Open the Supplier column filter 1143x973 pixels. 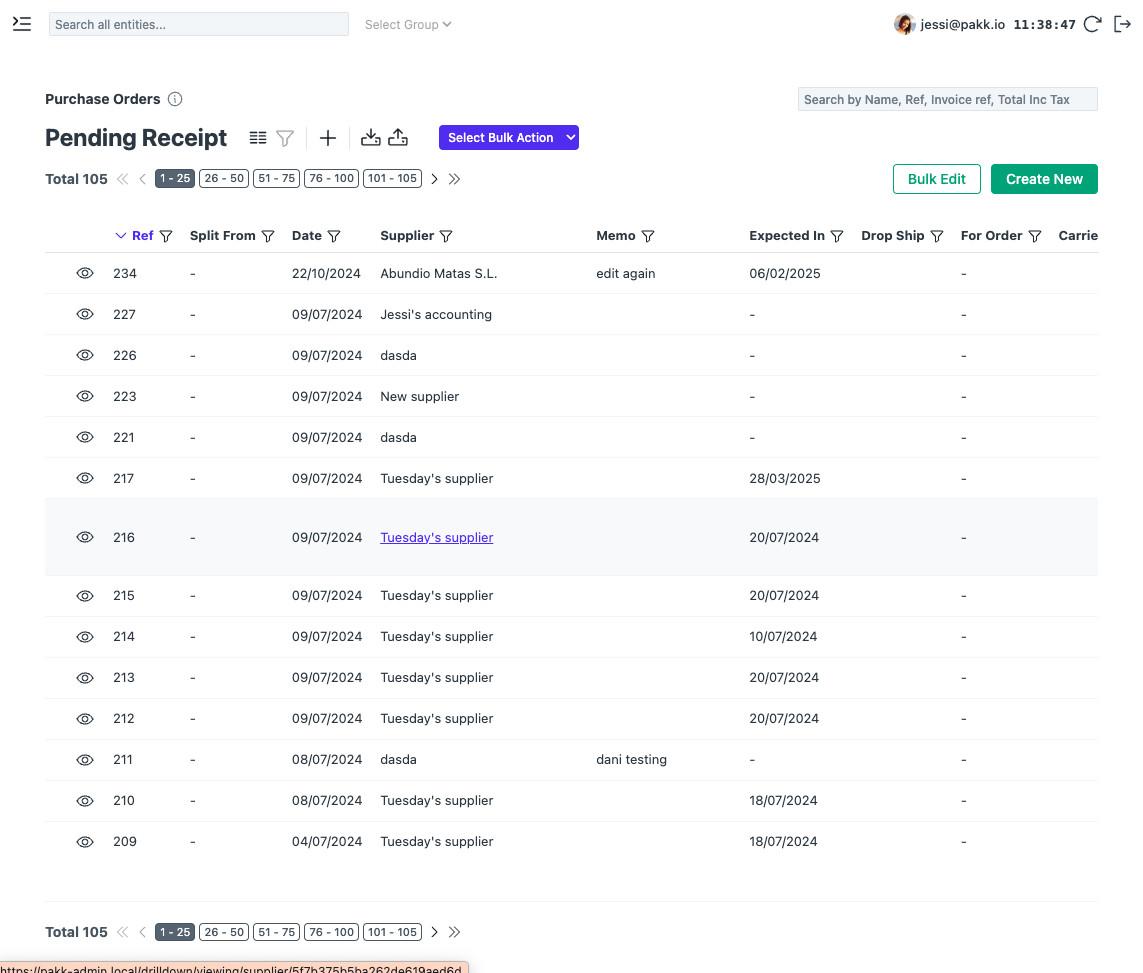point(446,235)
